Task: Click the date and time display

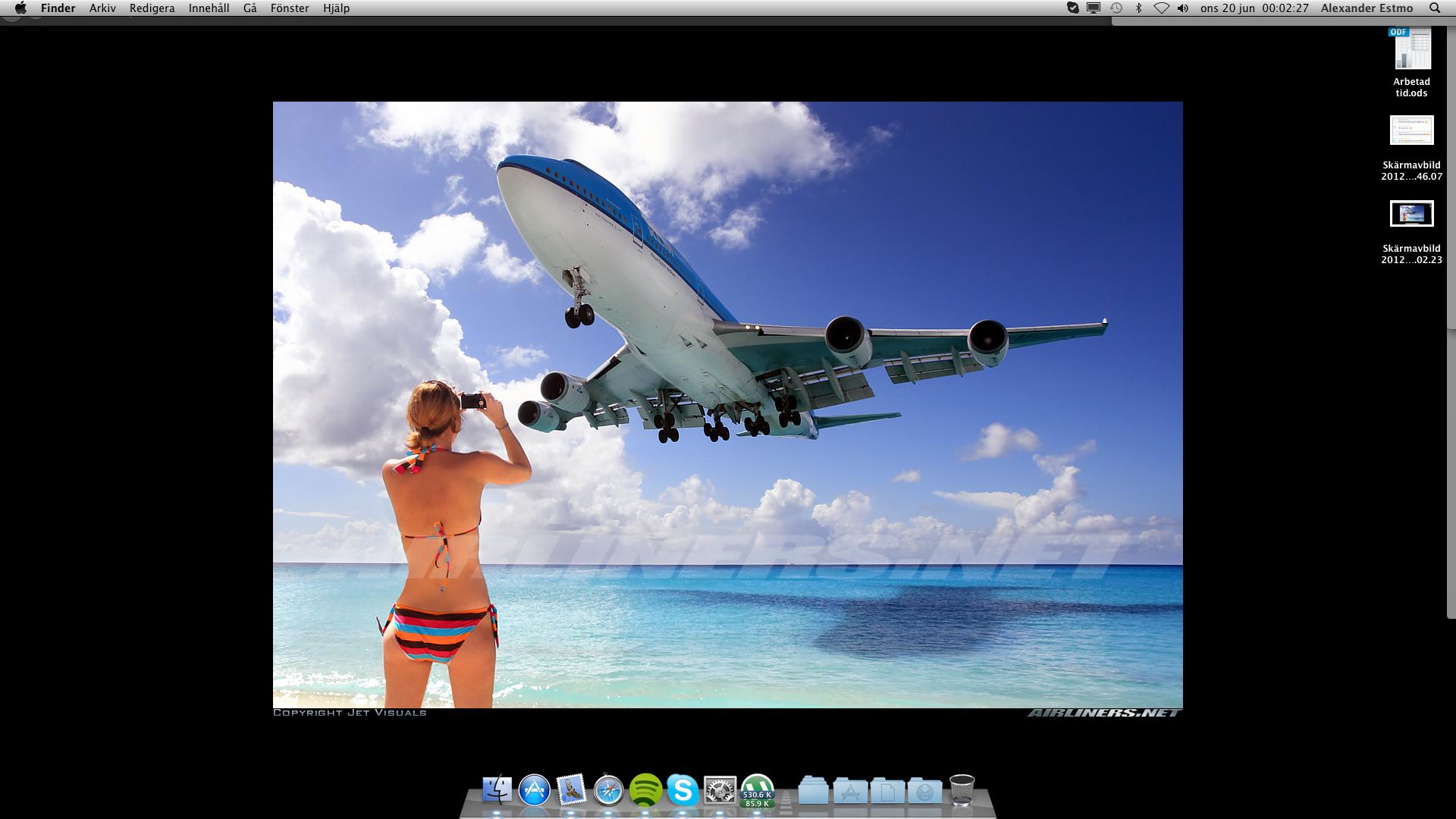Action: click(1254, 8)
